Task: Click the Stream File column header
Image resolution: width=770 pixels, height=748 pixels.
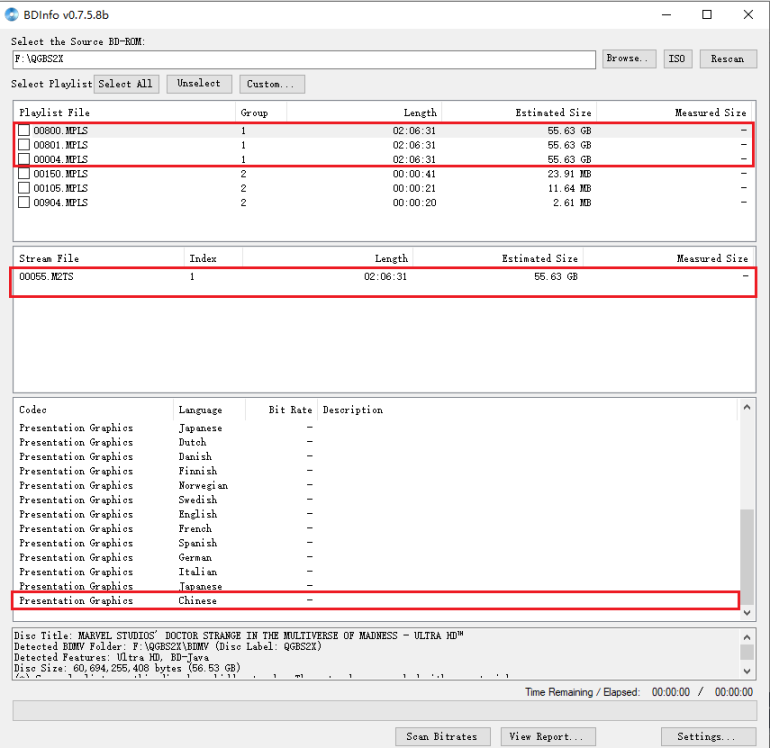Action: (x=99, y=258)
